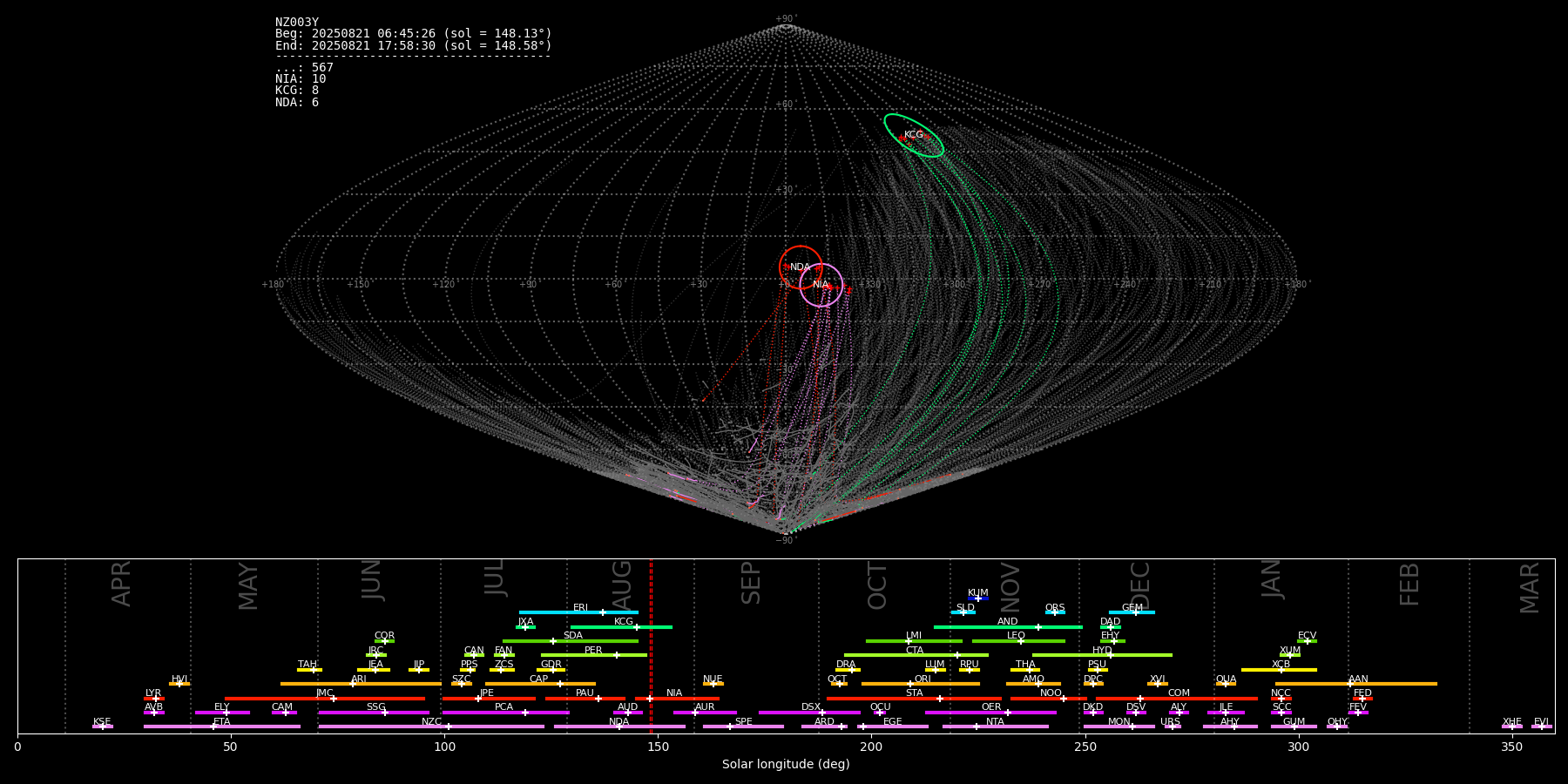Click the +90 latitude label at map top

click(x=785, y=19)
